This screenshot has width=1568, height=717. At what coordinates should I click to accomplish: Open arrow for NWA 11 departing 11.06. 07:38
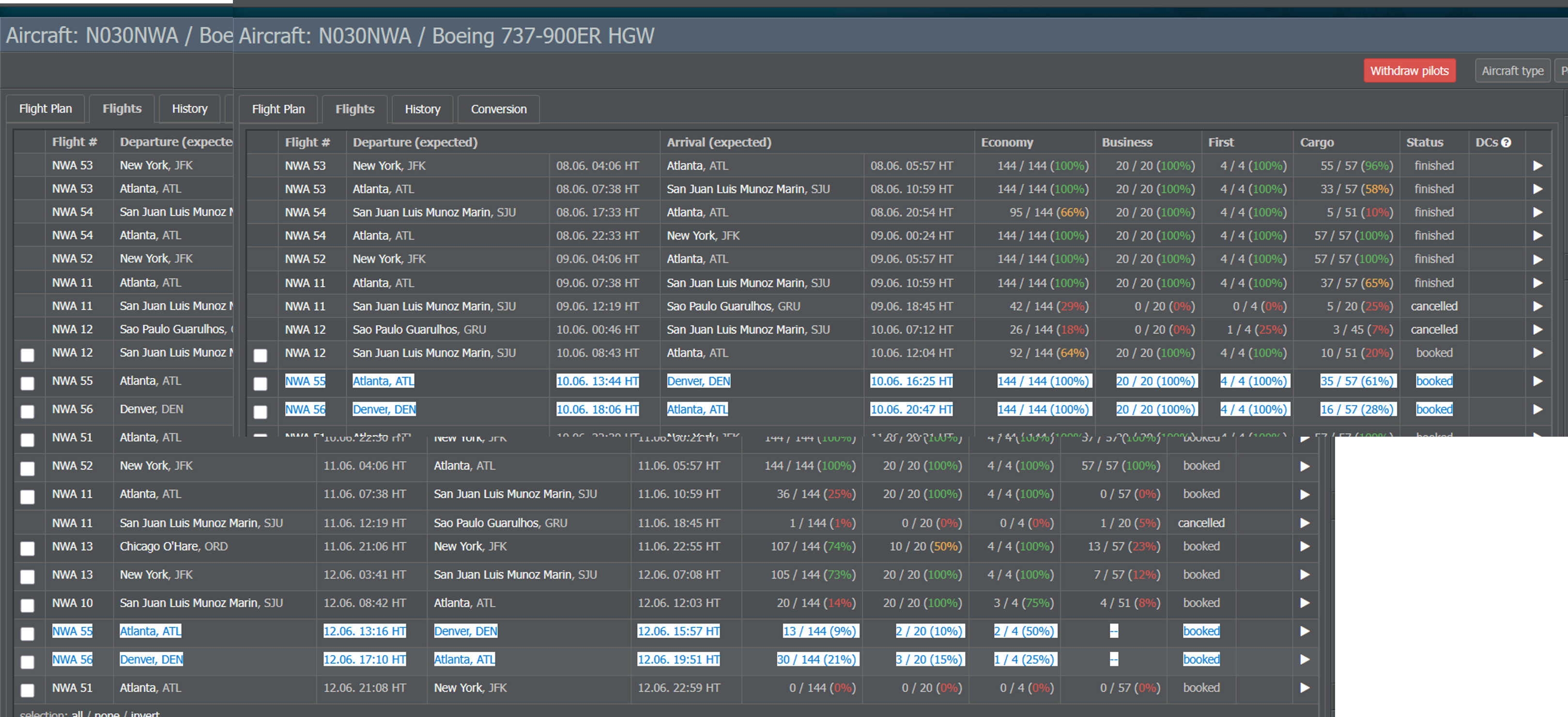click(1305, 494)
